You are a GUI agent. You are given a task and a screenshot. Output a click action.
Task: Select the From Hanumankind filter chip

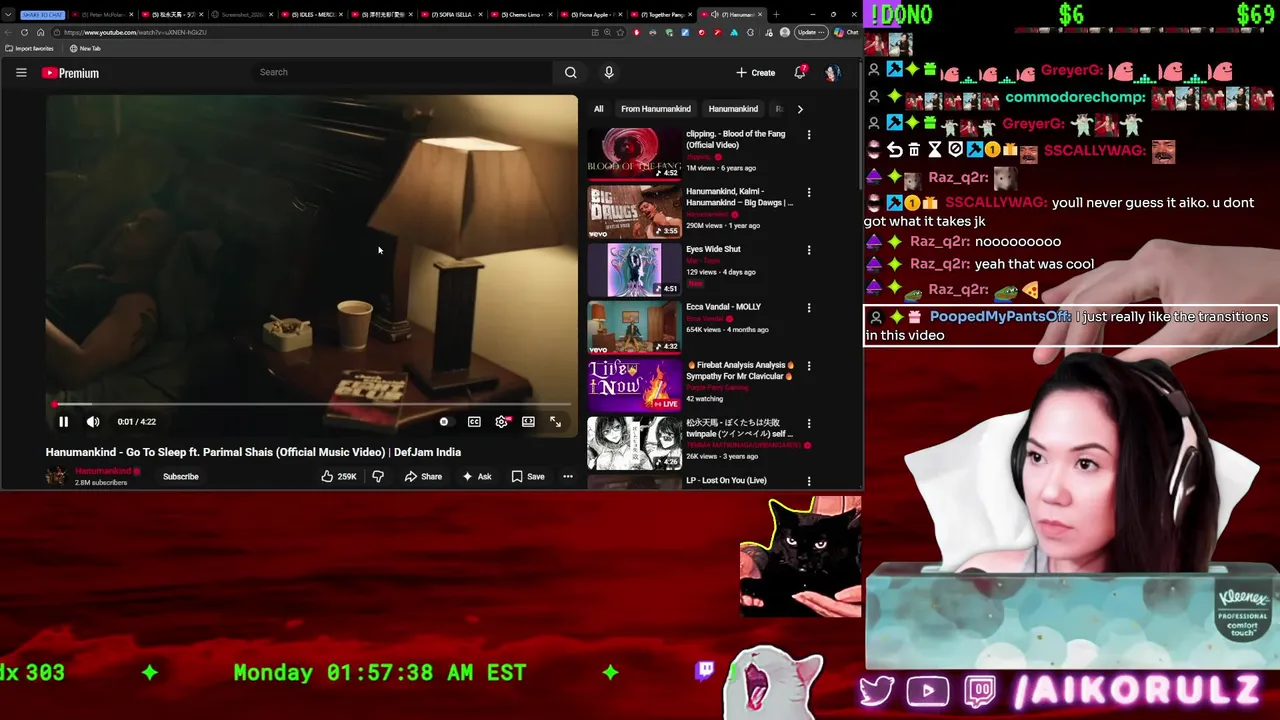click(x=656, y=109)
